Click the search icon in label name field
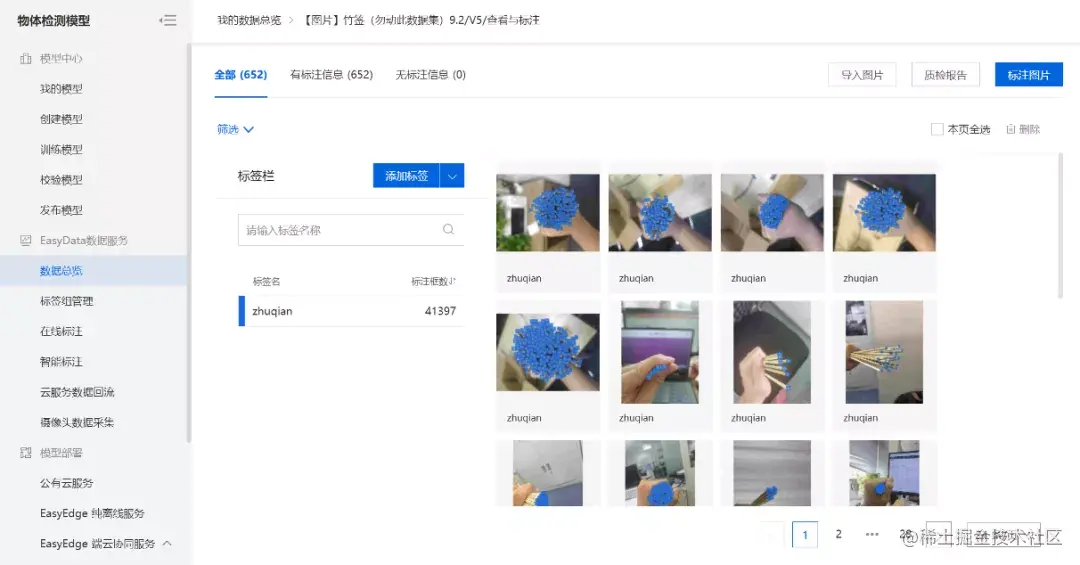Screen dimensions: 1080x565 (448, 229)
